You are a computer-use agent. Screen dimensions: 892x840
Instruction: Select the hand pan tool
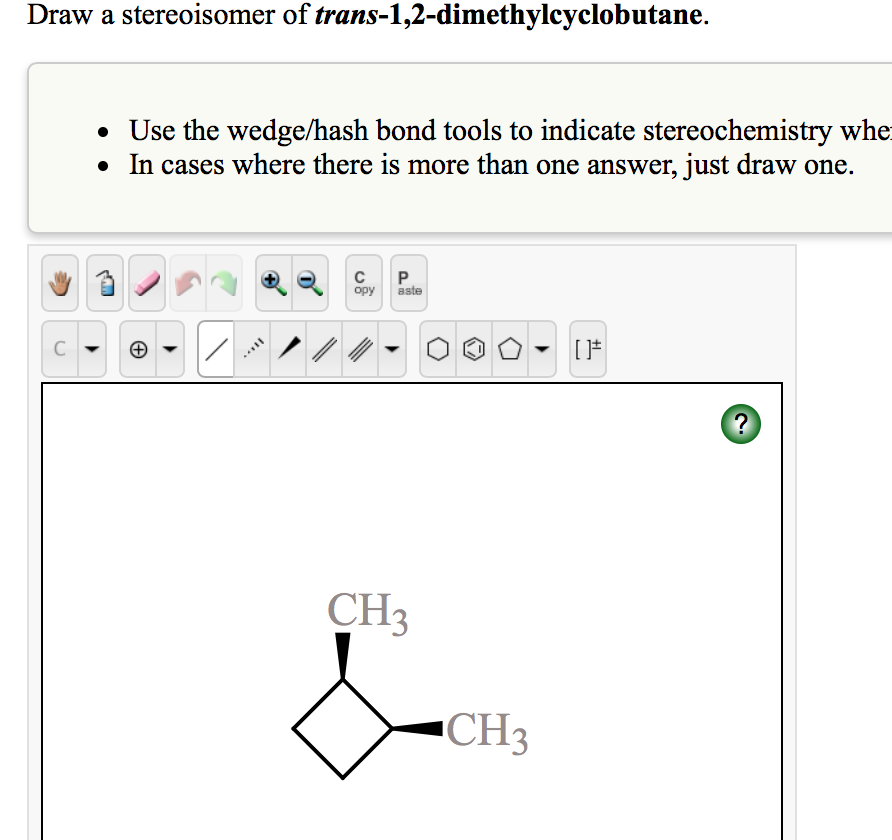59,282
